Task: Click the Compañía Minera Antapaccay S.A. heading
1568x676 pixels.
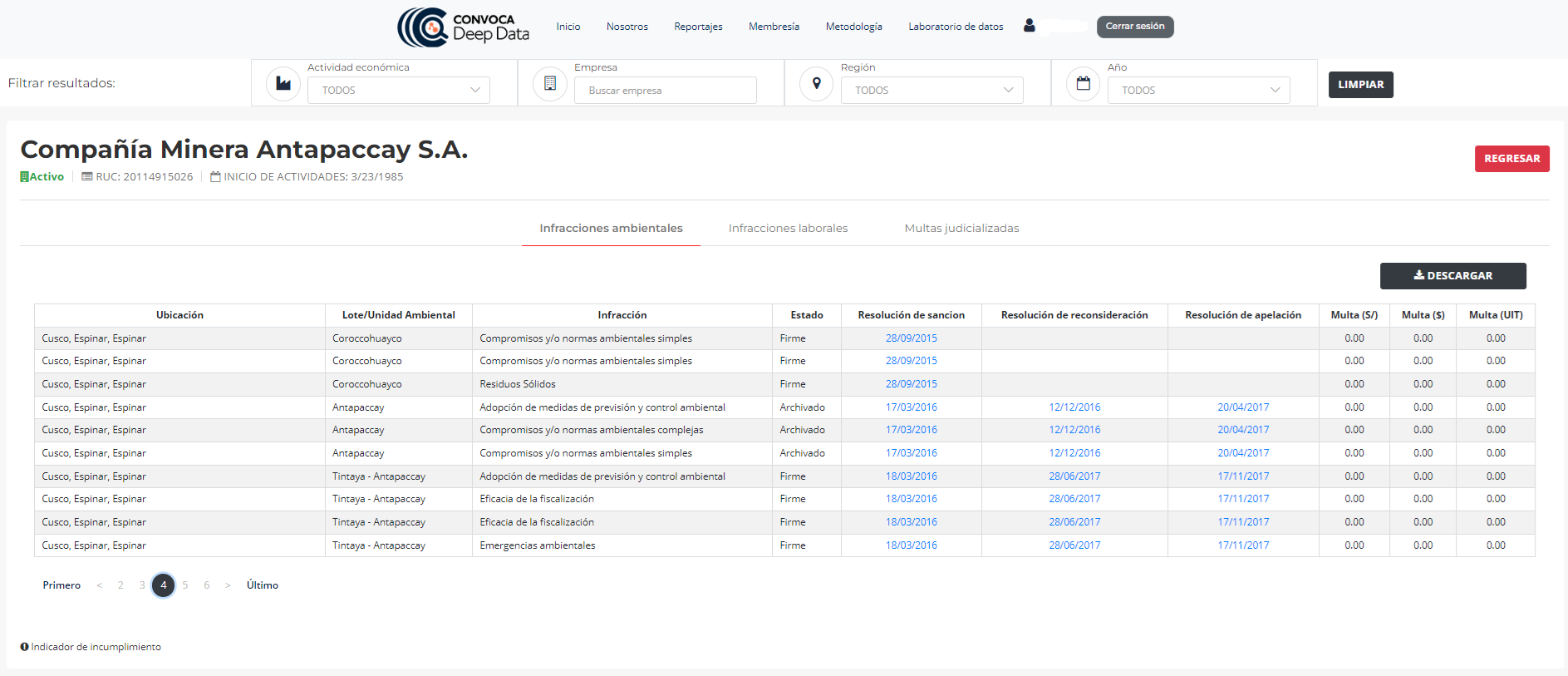Action: [244, 150]
